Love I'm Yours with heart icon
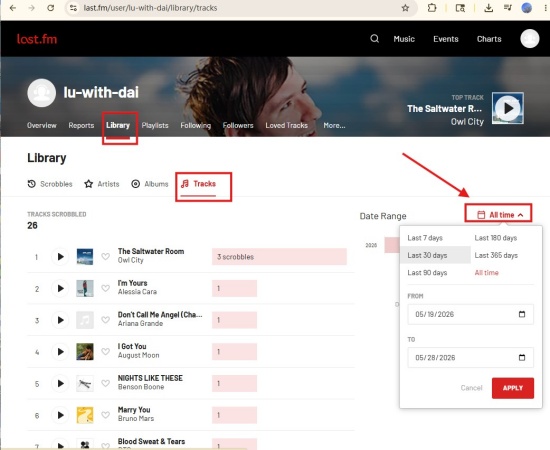 tap(106, 288)
